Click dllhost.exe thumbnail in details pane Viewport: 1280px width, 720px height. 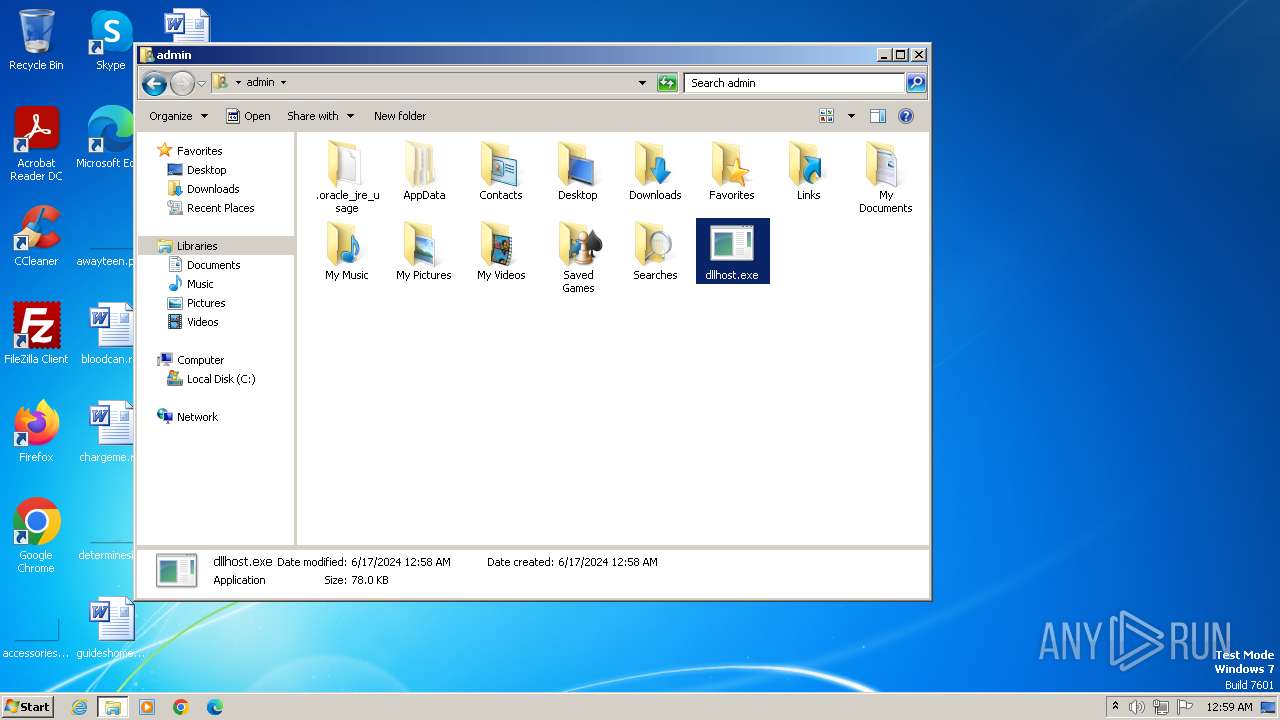[x=177, y=570]
